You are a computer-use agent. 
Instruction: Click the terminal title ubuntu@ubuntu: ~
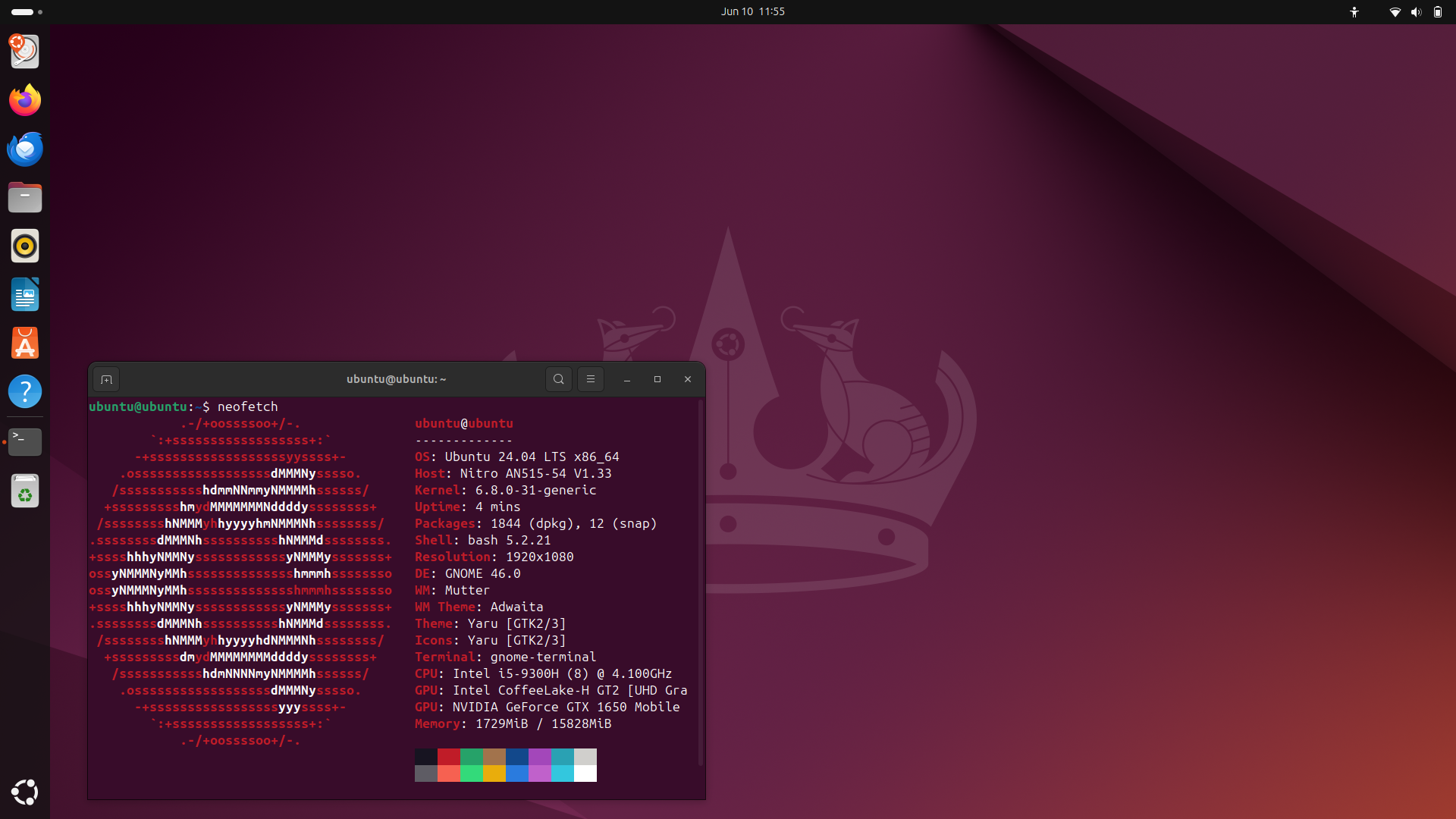click(397, 379)
